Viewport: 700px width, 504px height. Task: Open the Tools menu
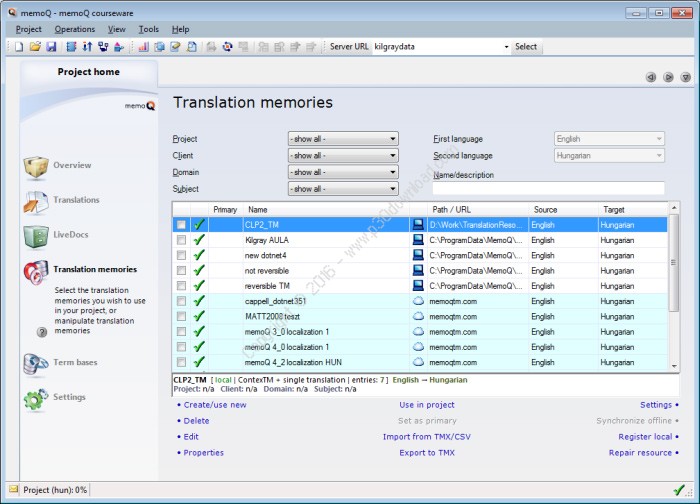tap(149, 29)
